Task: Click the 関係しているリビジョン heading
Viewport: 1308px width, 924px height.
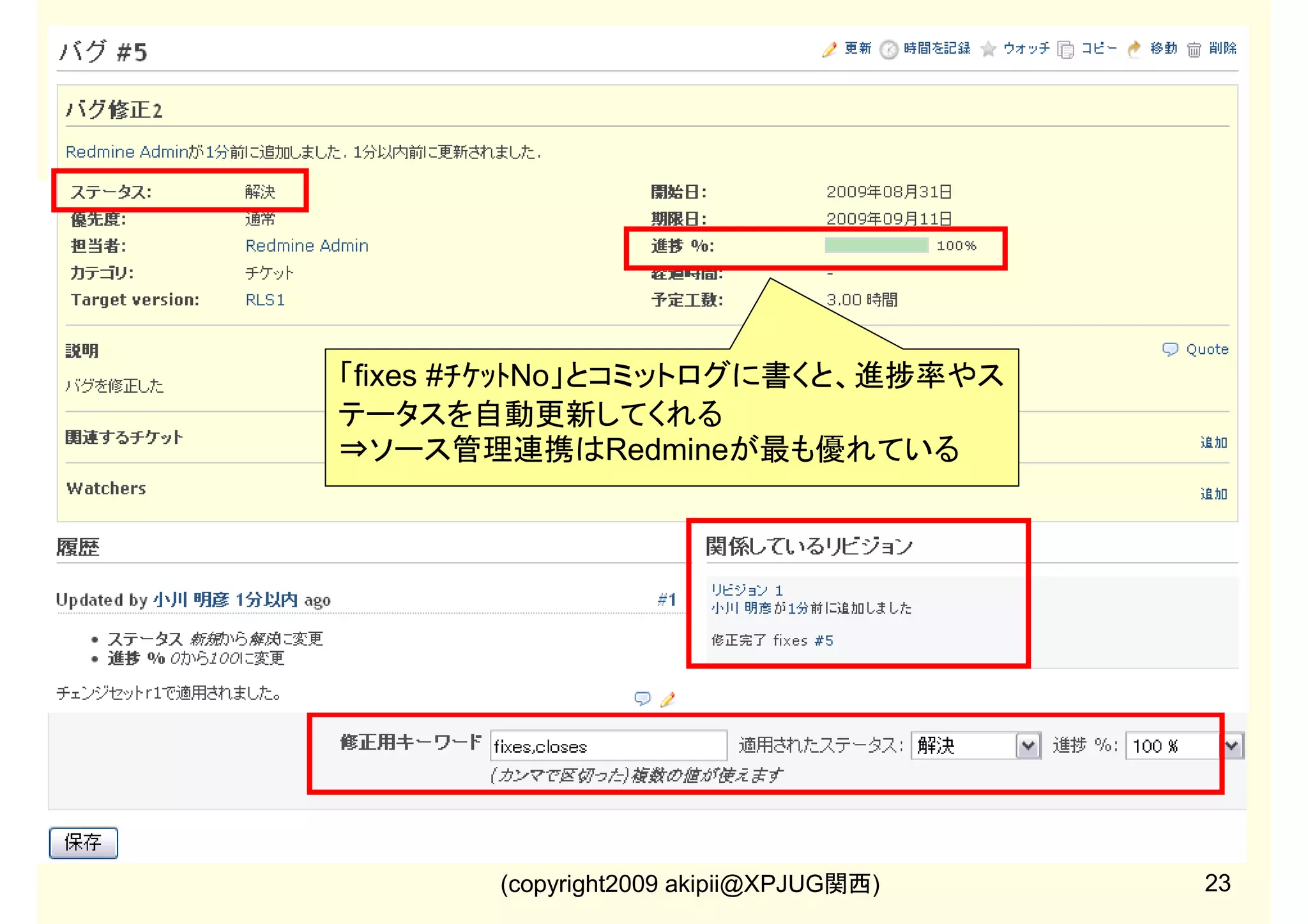Action: coord(809,547)
